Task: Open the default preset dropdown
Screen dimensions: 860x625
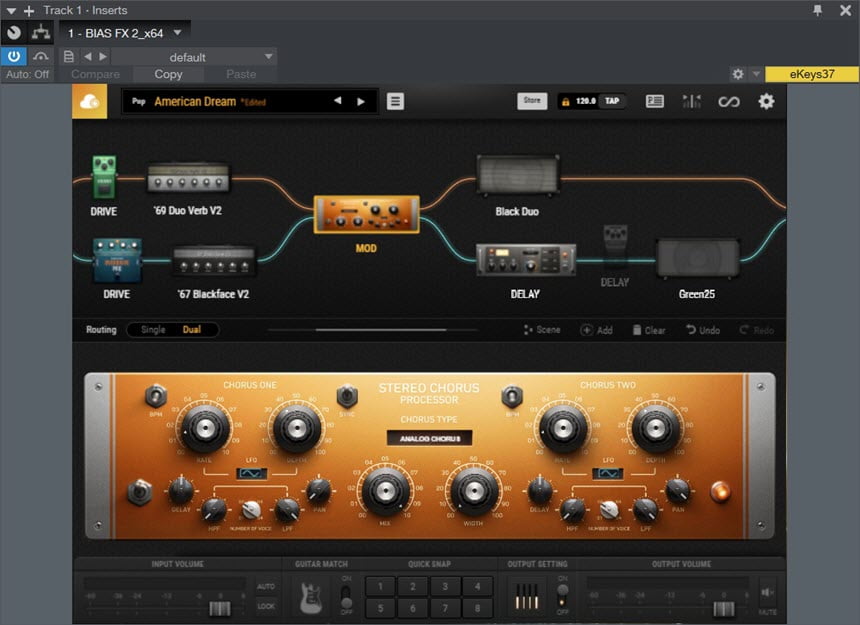Action: tap(194, 57)
